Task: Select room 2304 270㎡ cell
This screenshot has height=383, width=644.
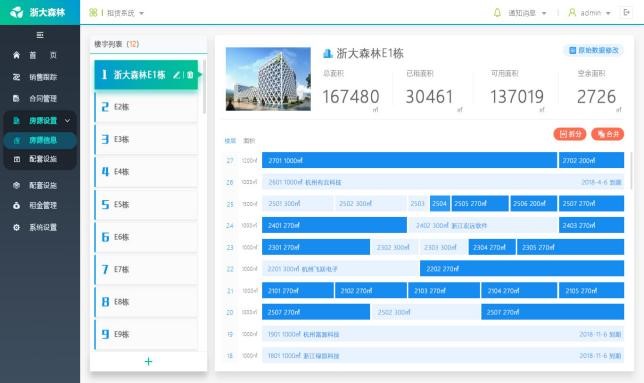Action: click(492, 247)
